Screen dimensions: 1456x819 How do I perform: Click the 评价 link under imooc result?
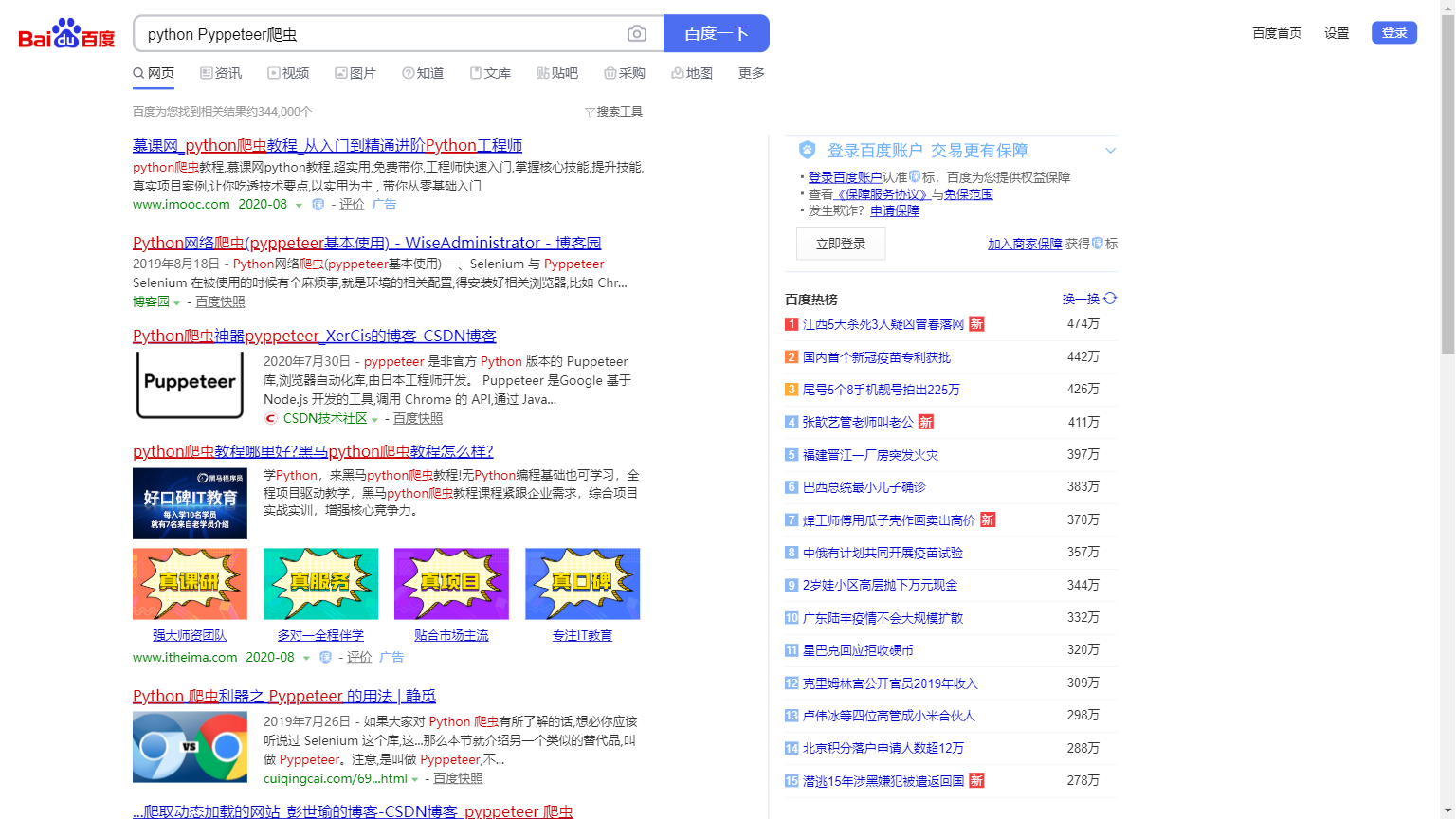click(x=352, y=204)
